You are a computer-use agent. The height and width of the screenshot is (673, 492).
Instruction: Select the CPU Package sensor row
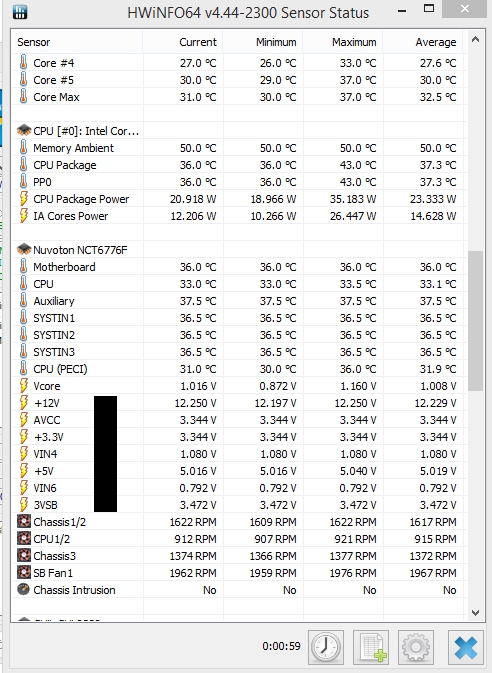point(237,165)
